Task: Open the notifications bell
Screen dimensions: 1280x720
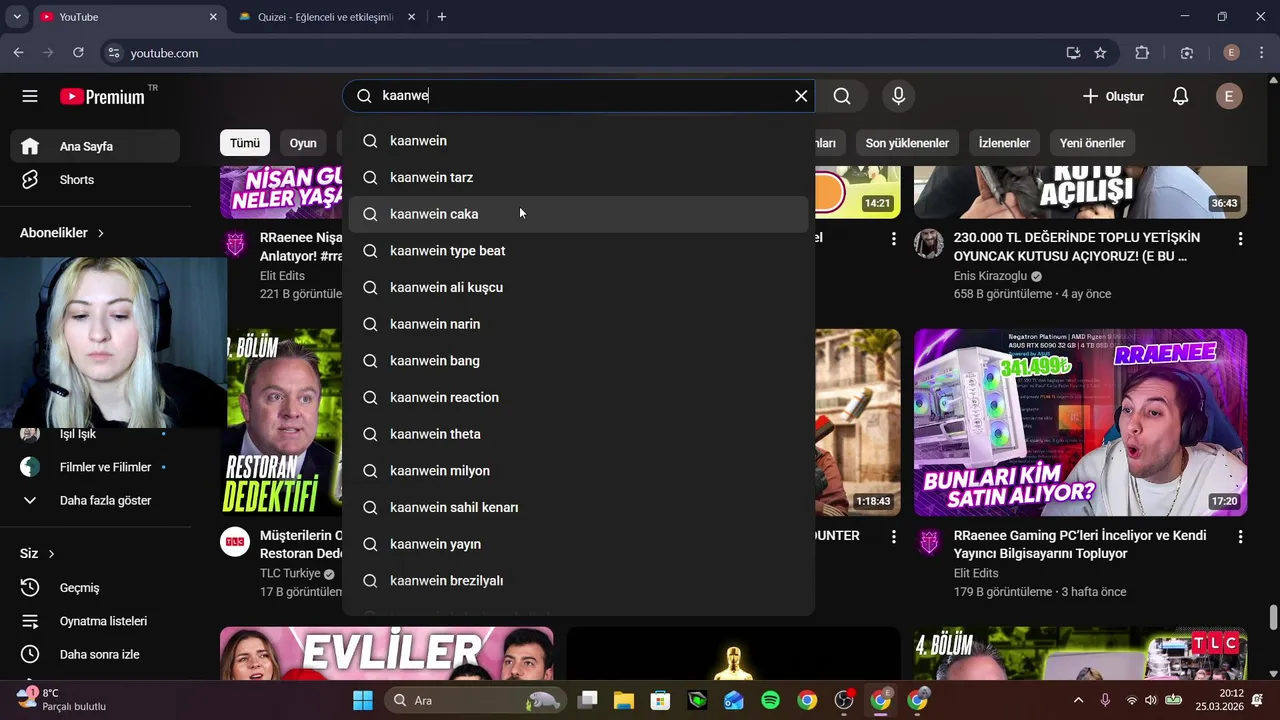Action: [1180, 96]
